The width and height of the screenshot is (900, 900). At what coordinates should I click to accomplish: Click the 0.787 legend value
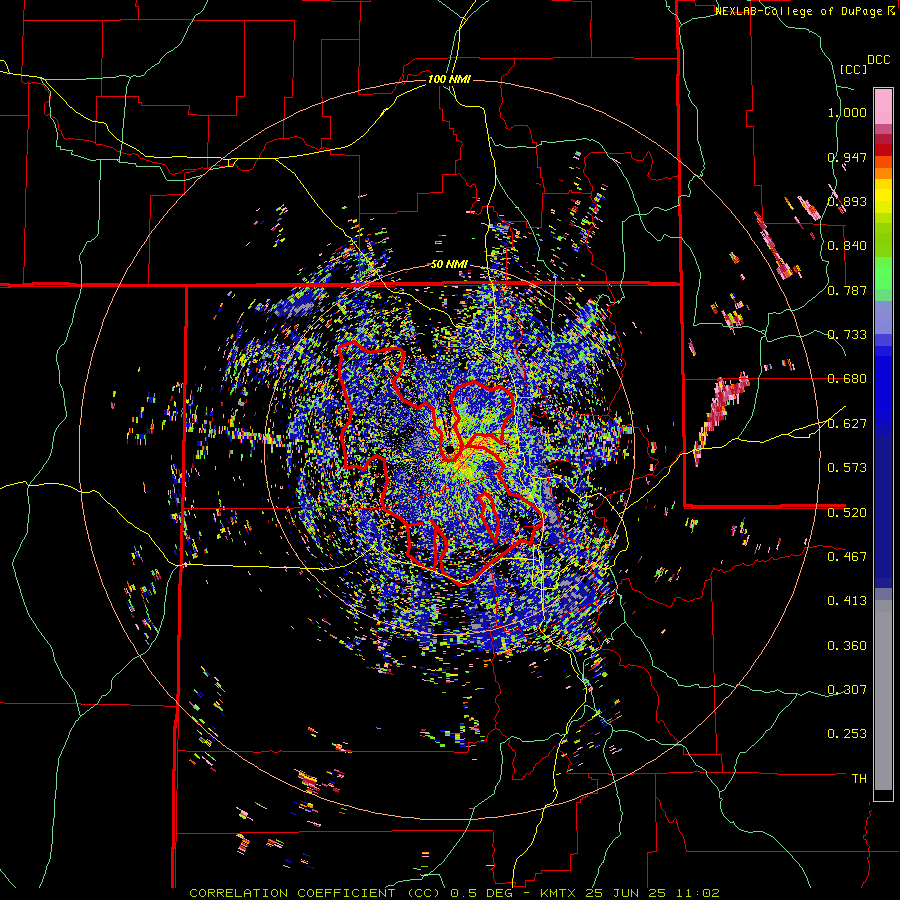click(847, 290)
